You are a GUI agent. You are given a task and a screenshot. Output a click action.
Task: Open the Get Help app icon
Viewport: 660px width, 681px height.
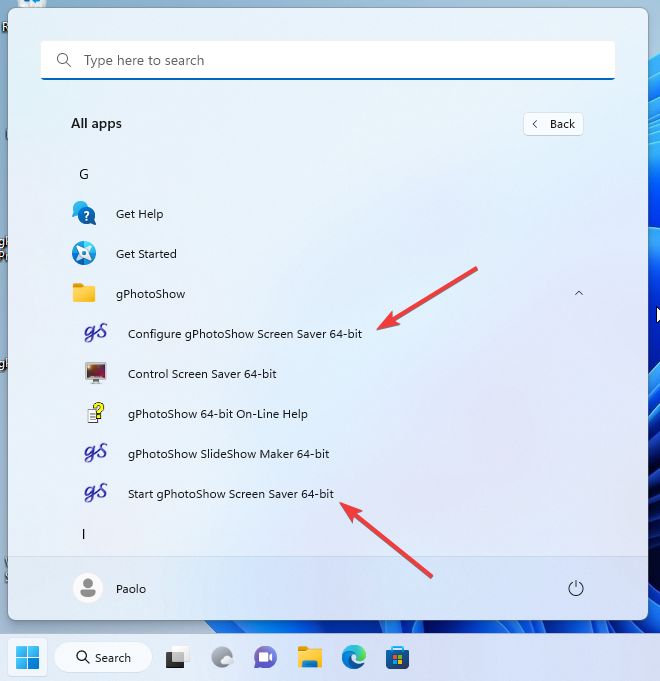(84, 213)
